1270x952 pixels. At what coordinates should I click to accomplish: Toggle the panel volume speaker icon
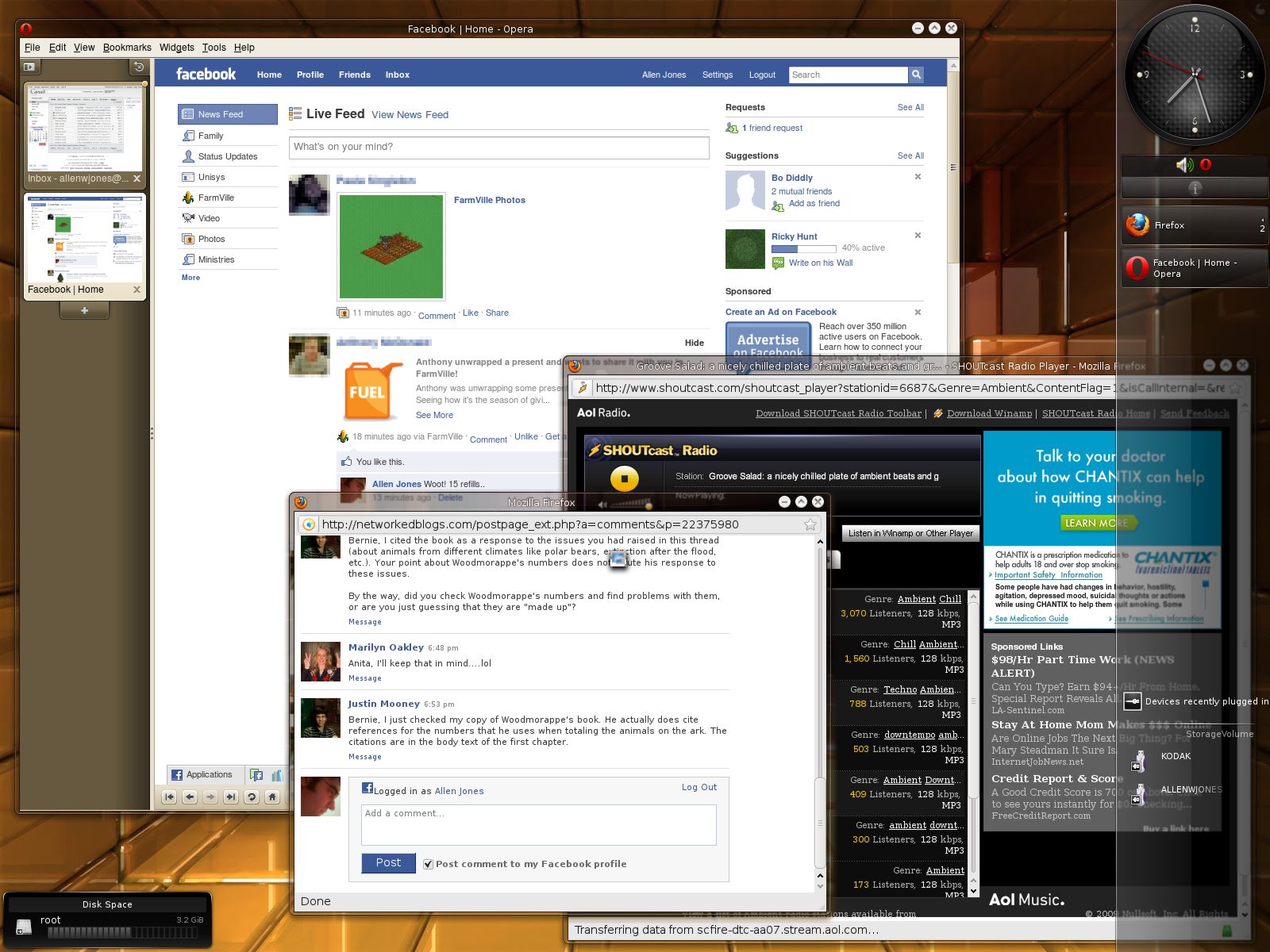(1184, 165)
